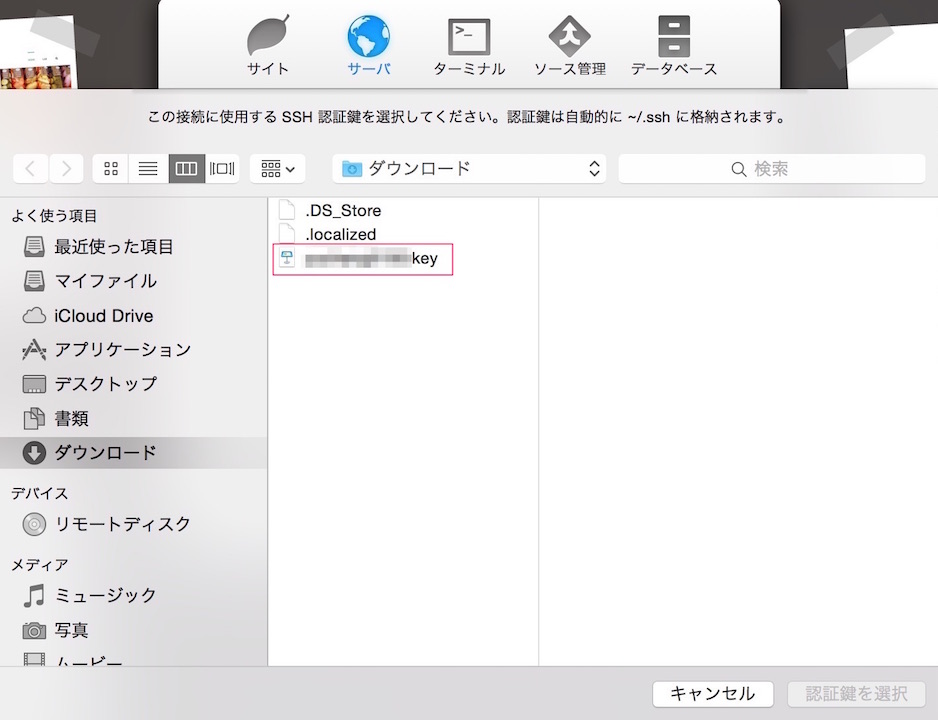
Task: Switch to cover flow view
Action: tap(222, 169)
